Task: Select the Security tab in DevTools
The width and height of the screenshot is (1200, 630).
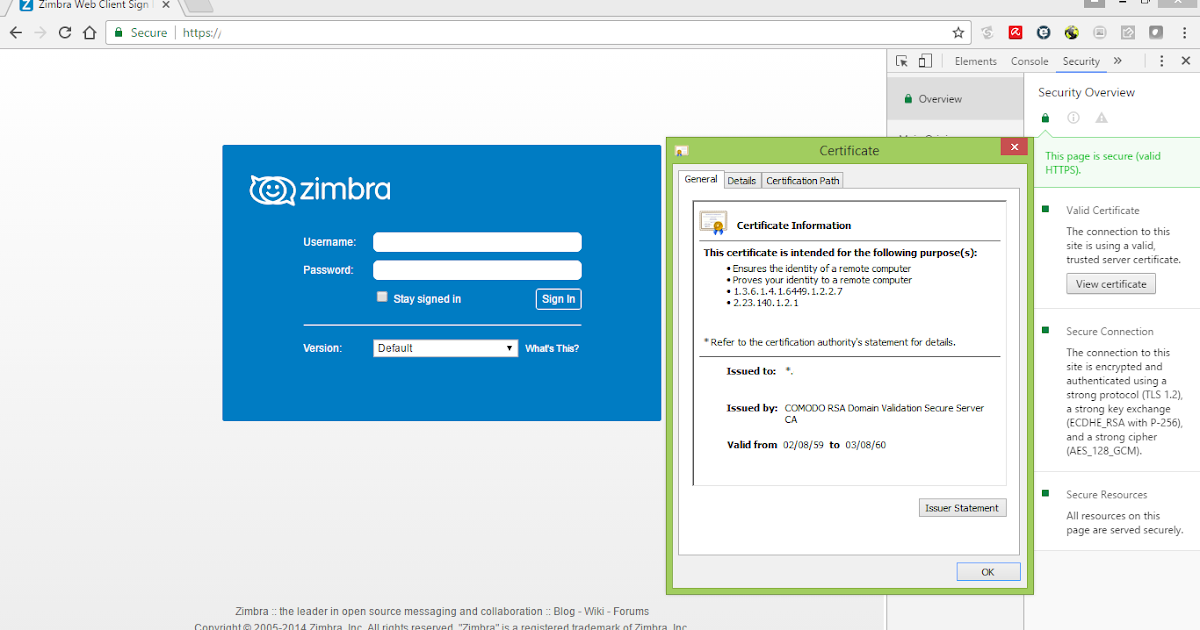Action: pyautogui.click(x=1081, y=61)
